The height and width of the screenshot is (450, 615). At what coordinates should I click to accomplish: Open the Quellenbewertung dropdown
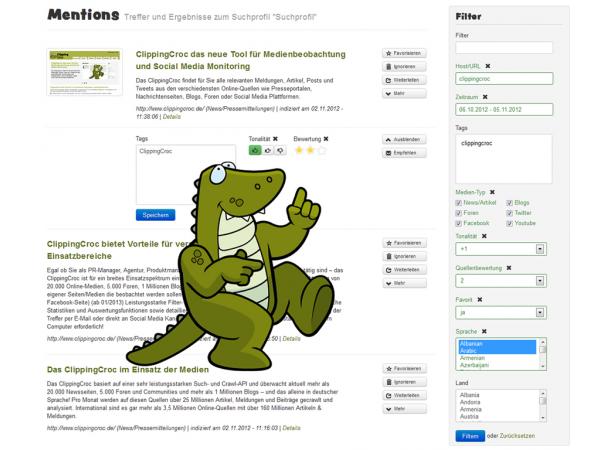coord(501,281)
